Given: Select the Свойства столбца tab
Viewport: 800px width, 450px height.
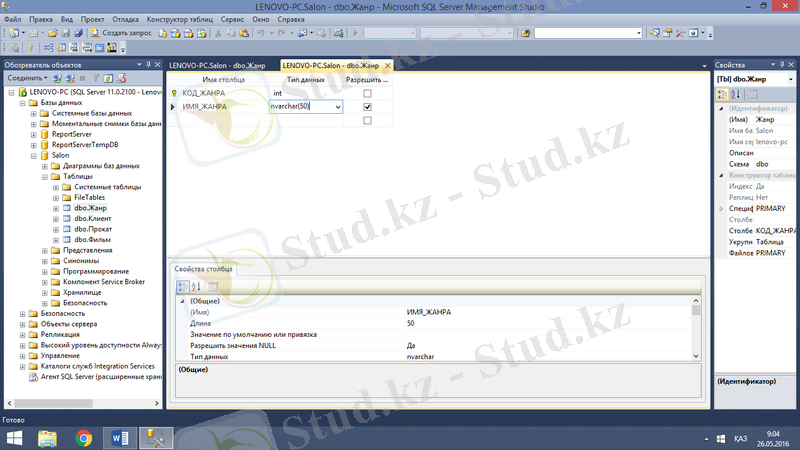Looking at the screenshot, I should (203, 269).
